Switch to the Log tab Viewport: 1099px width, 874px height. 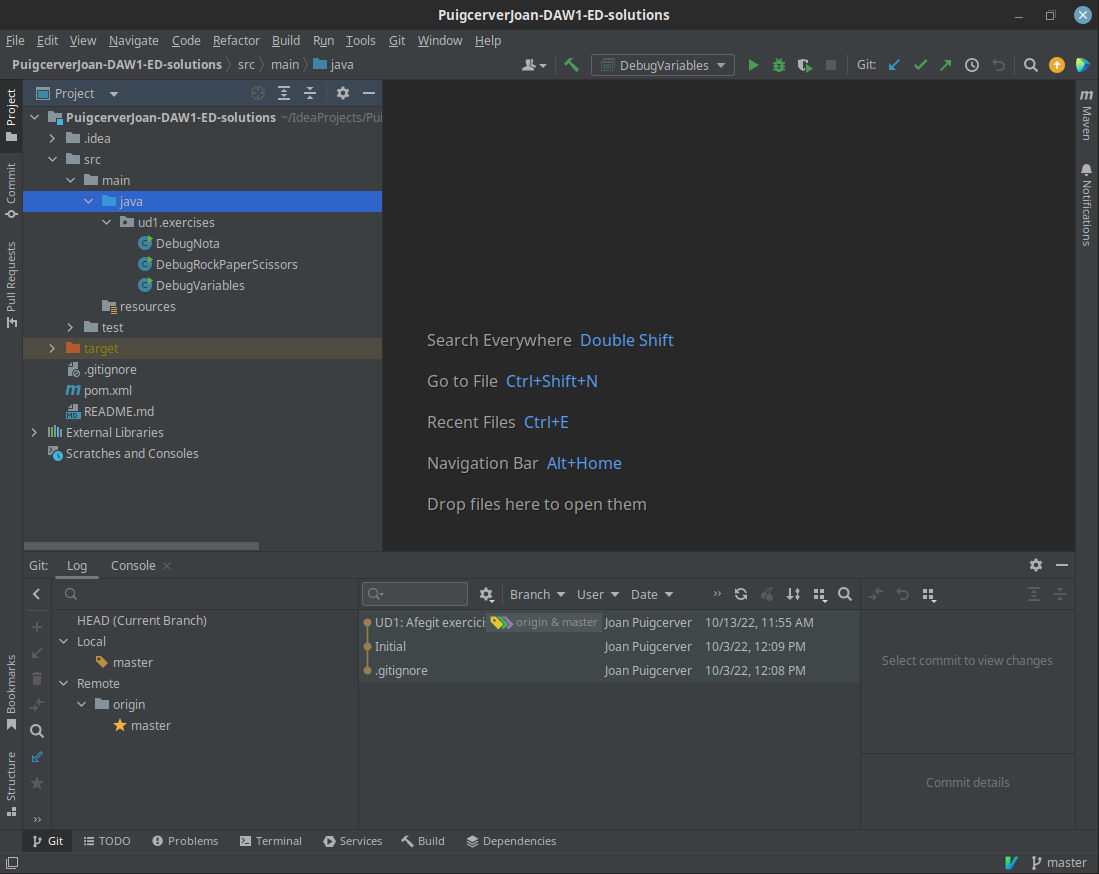pos(76,566)
